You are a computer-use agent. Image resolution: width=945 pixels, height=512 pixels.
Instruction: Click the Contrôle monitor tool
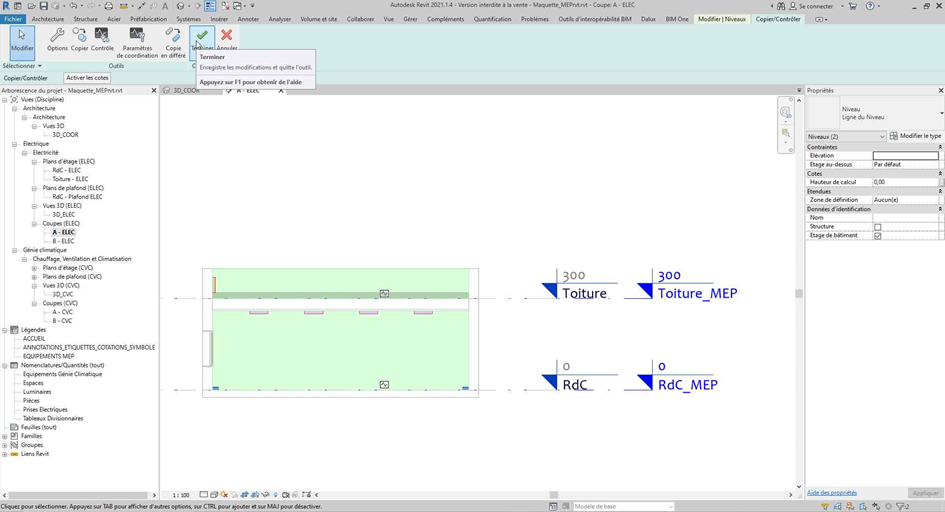(x=102, y=40)
